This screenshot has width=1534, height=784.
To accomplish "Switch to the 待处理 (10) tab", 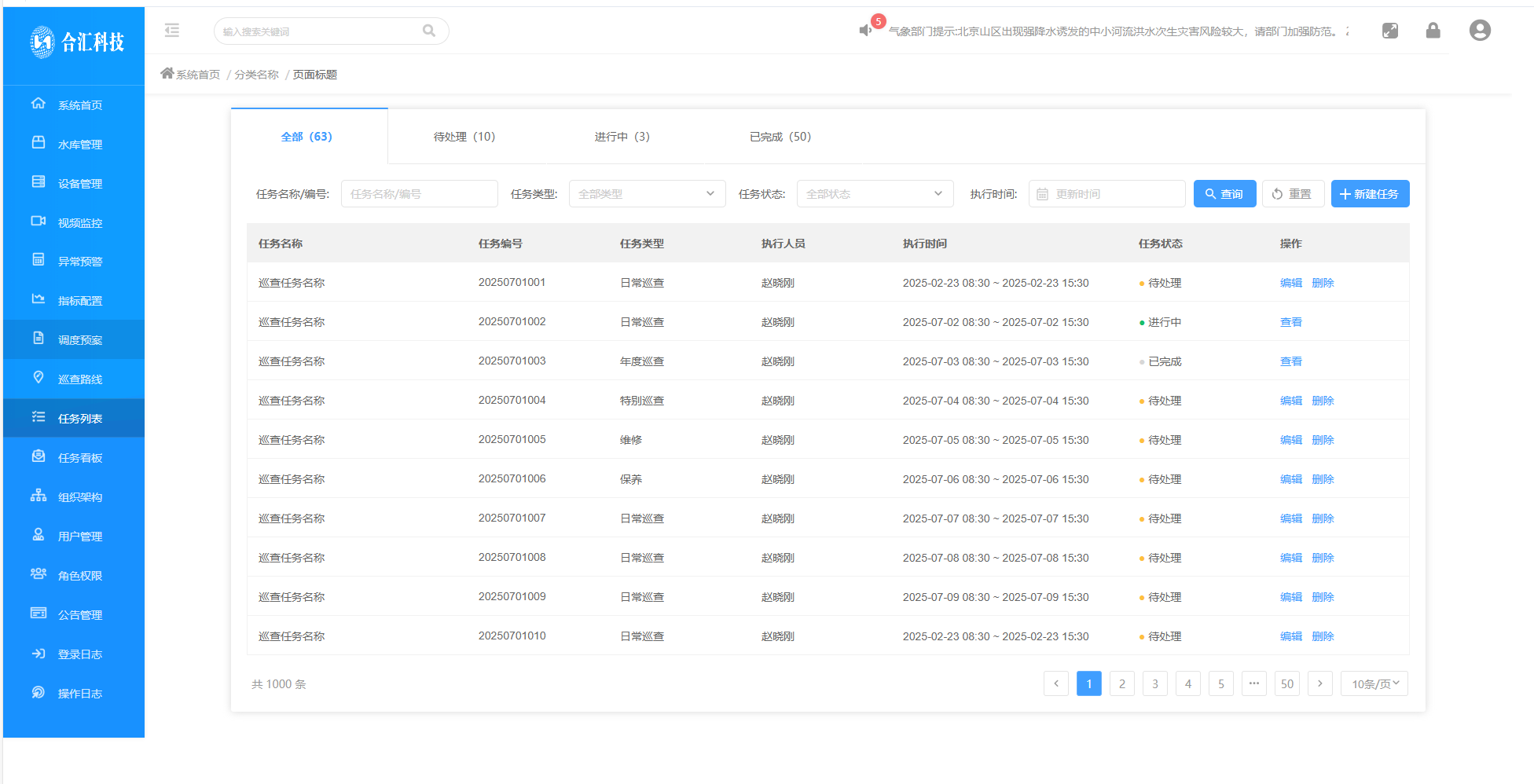I will 464,137.
